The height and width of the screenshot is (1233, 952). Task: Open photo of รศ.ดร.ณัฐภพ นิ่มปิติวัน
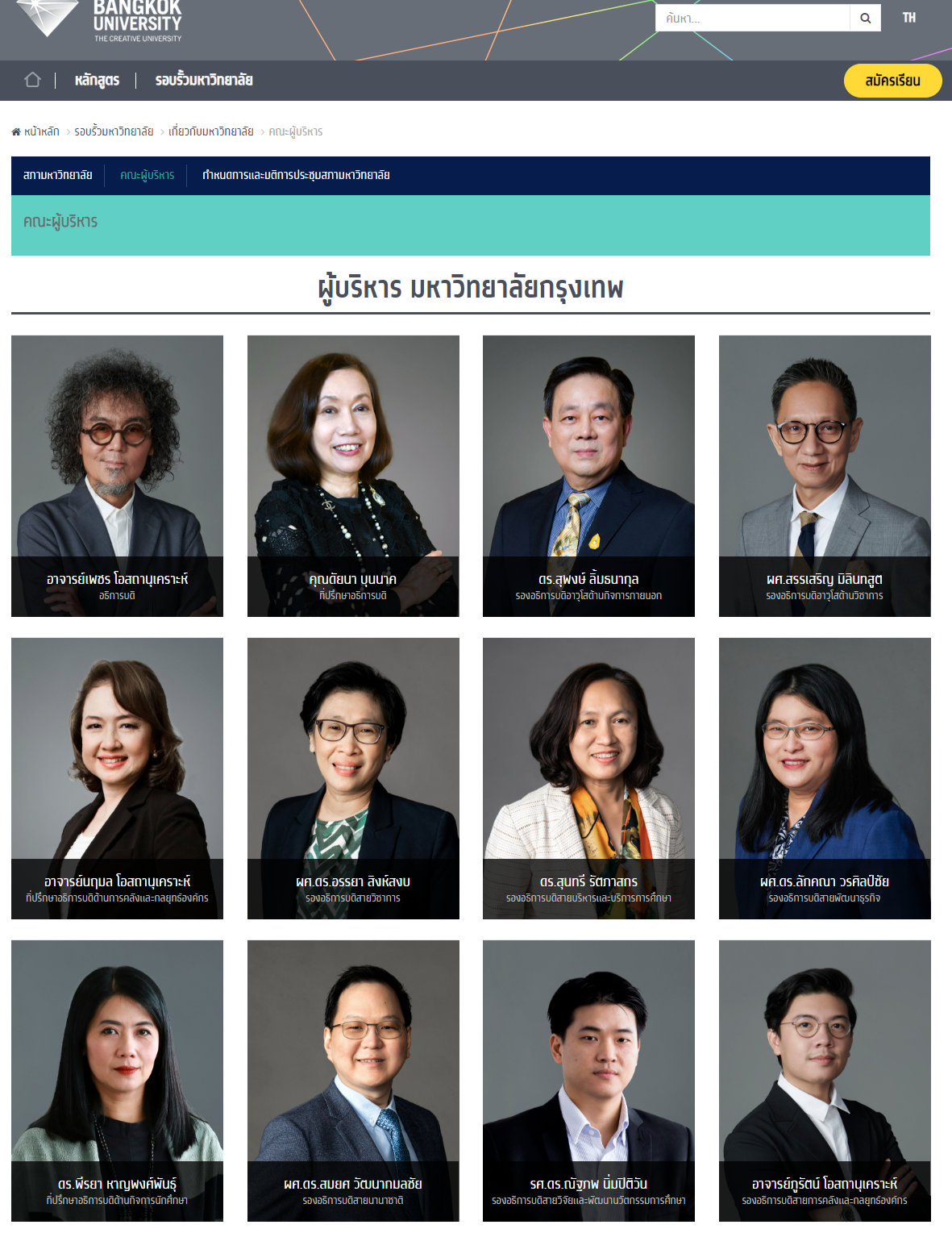click(588, 1081)
